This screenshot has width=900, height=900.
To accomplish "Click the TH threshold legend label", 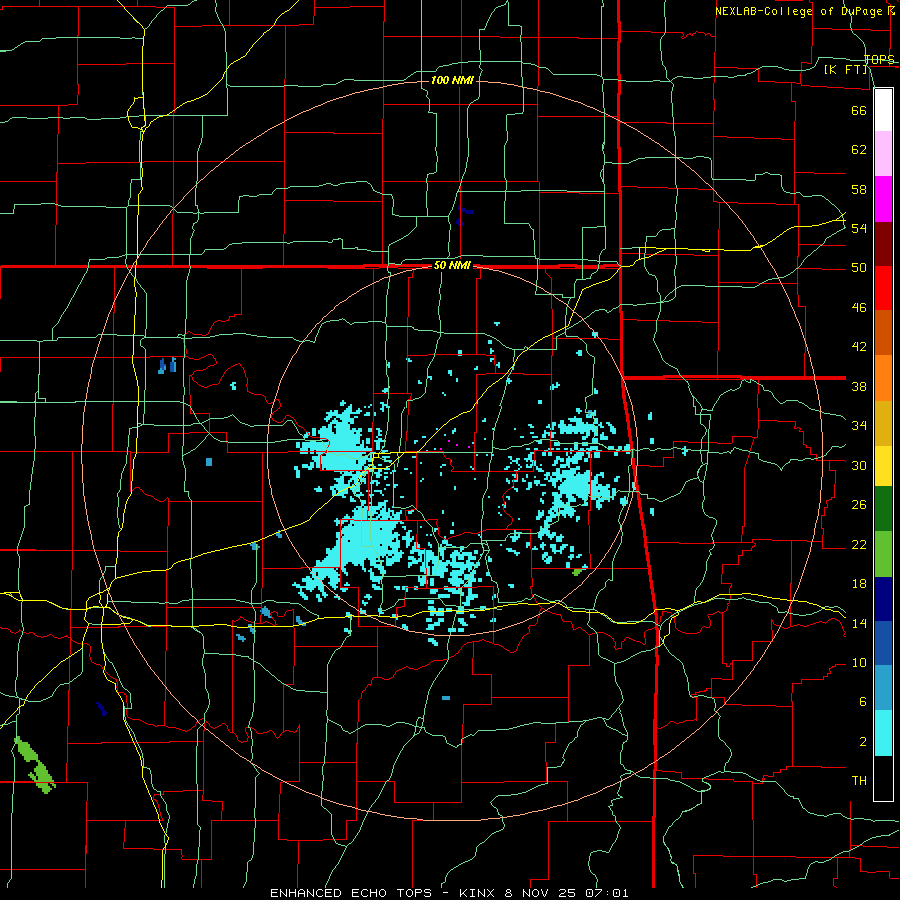I will coord(859,781).
